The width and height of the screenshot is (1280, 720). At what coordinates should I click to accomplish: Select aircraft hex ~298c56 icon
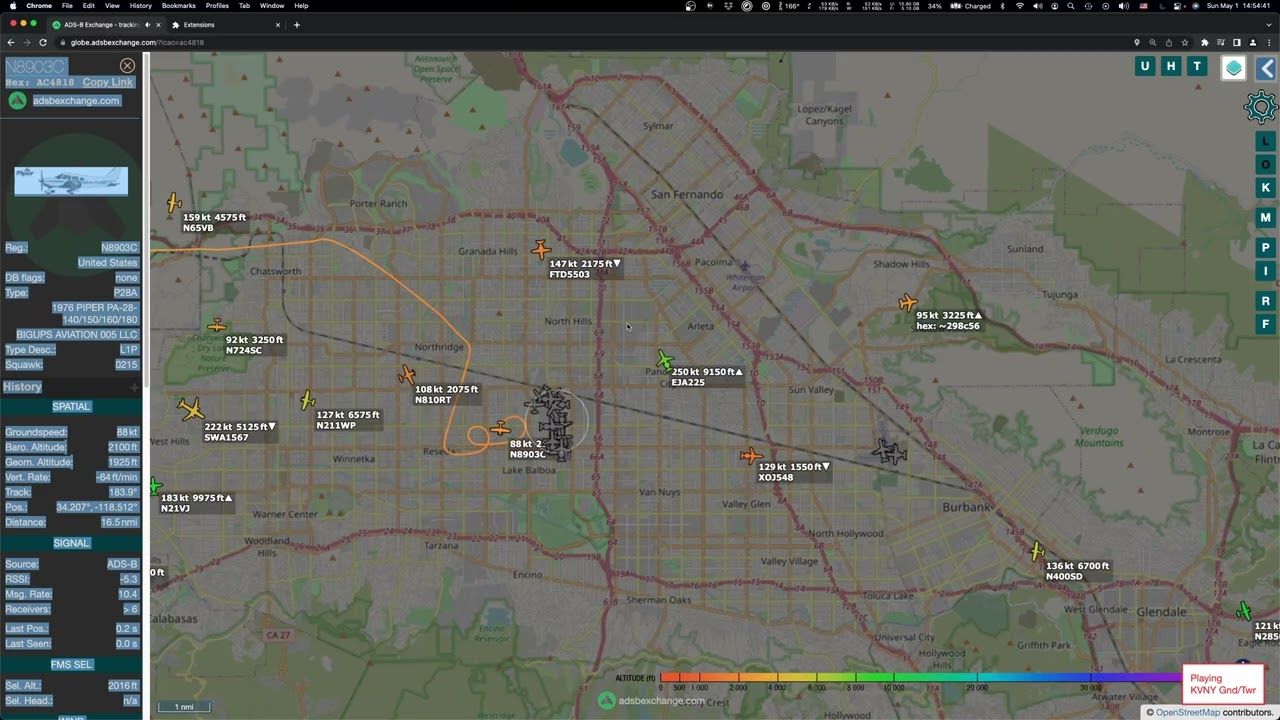pos(908,302)
